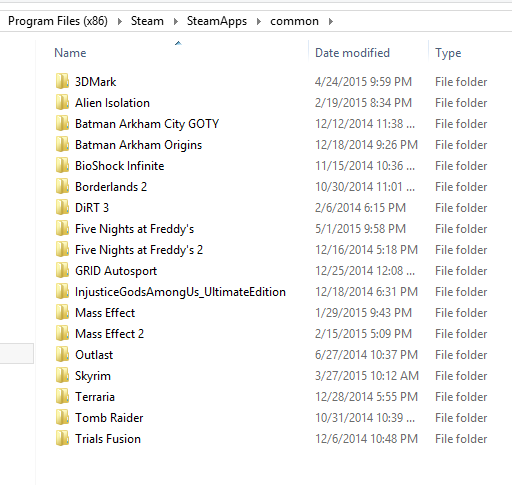The width and height of the screenshot is (512, 485).
Task: Navigate to SteamApps breadcrumb
Action: (x=217, y=21)
